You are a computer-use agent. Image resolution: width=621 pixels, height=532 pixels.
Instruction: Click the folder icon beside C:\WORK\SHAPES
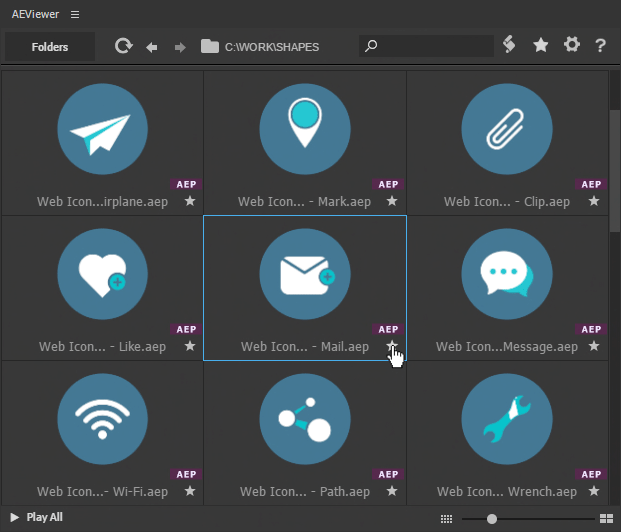pyautogui.click(x=210, y=46)
